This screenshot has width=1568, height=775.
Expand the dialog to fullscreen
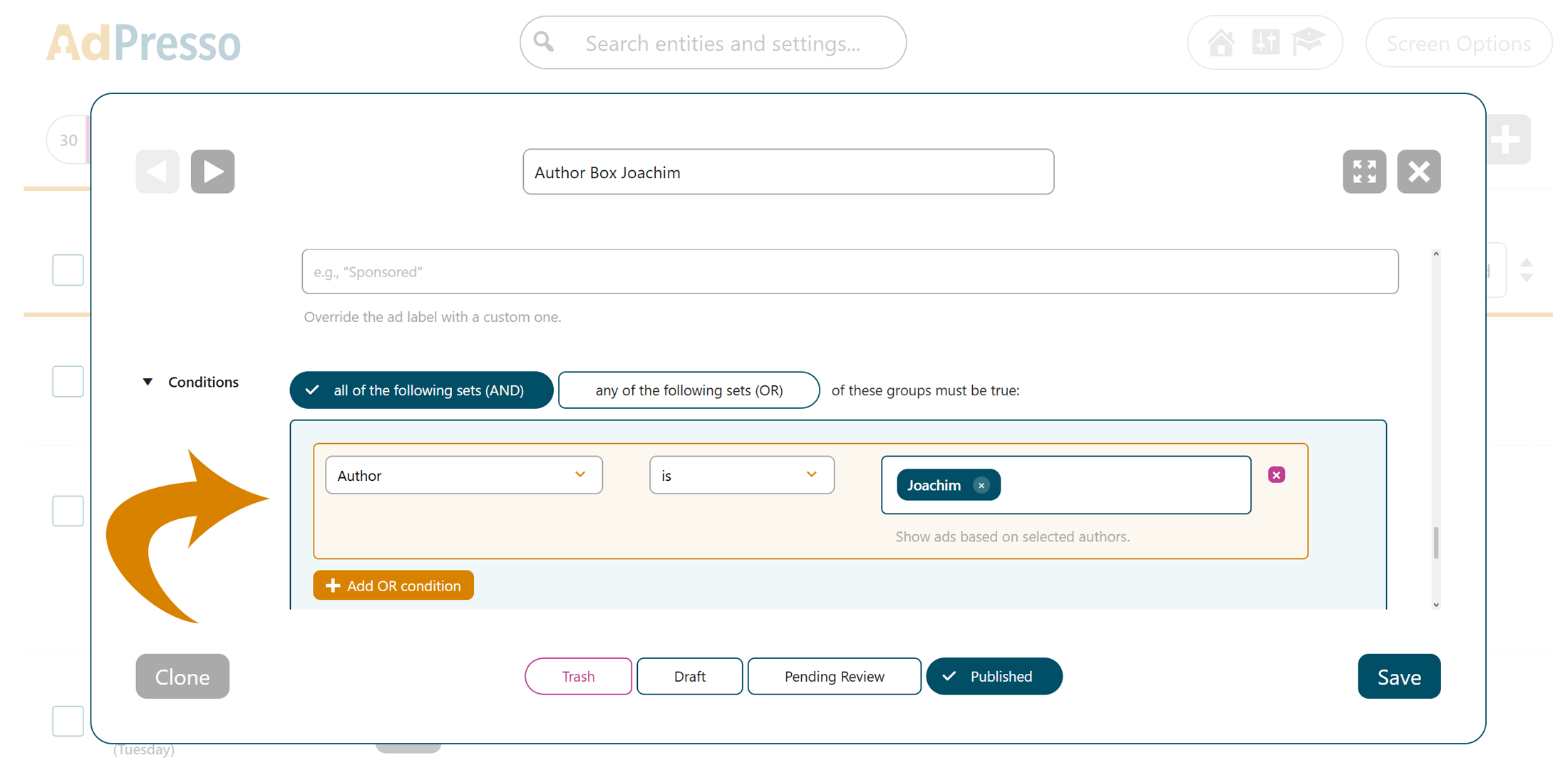tap(1363, 172)
